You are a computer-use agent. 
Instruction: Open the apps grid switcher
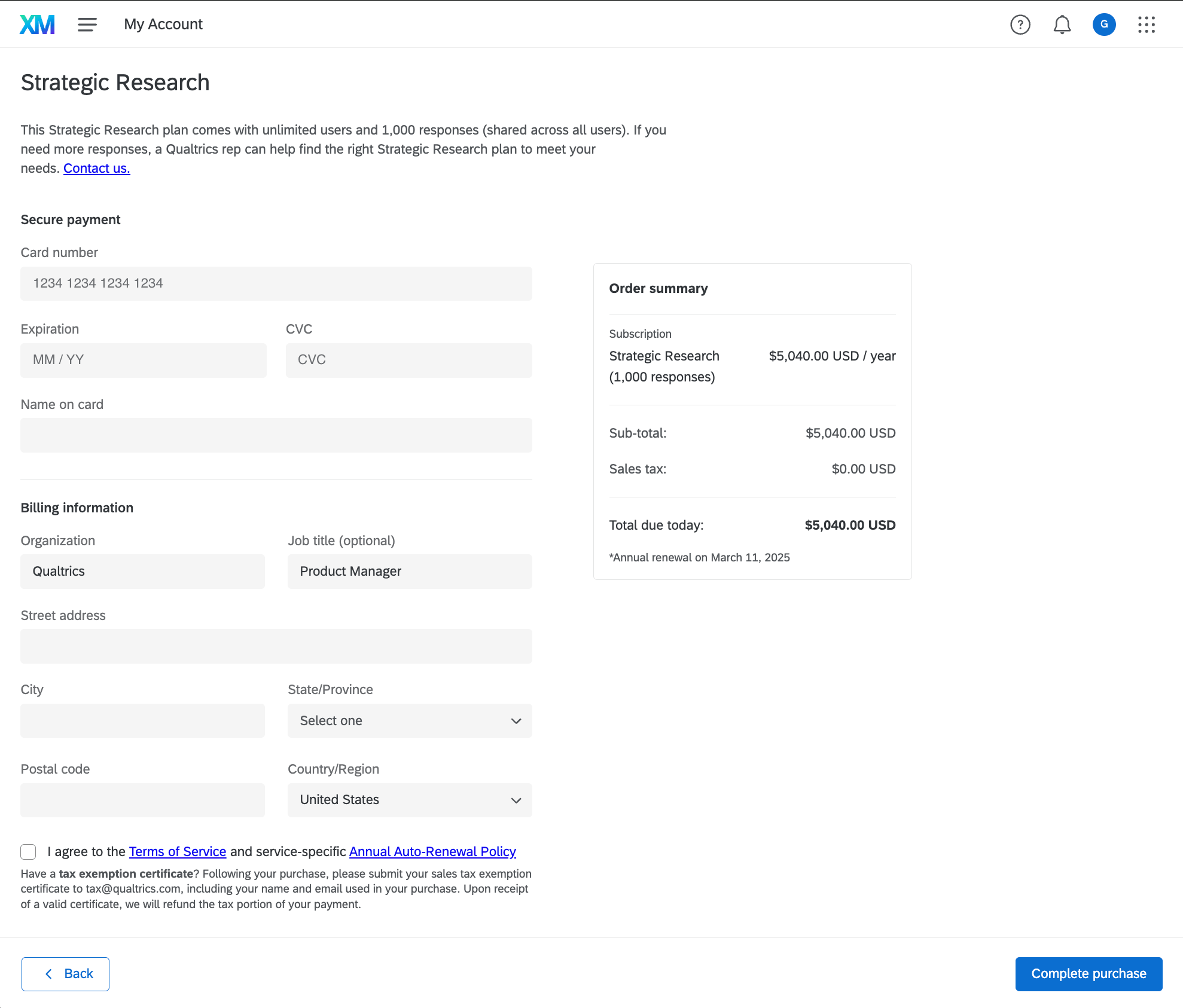pyautogui.click(x=1147, y=25)
